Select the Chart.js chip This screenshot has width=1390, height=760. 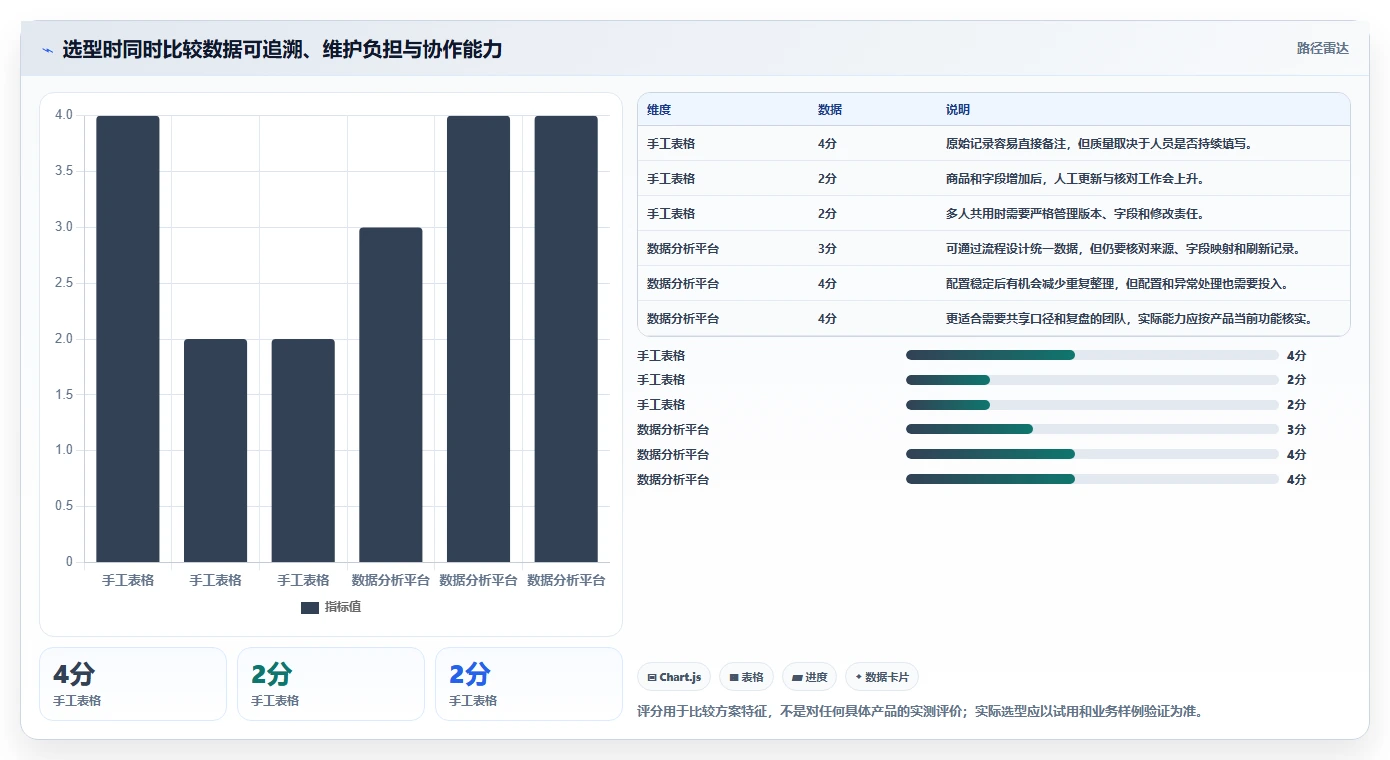(674, 677)
